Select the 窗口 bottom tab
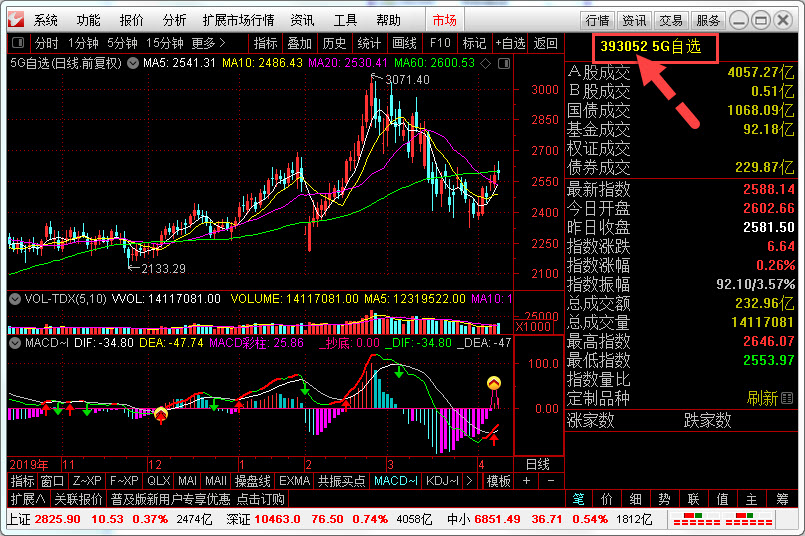Screen dimensions: 805x536 52,481
